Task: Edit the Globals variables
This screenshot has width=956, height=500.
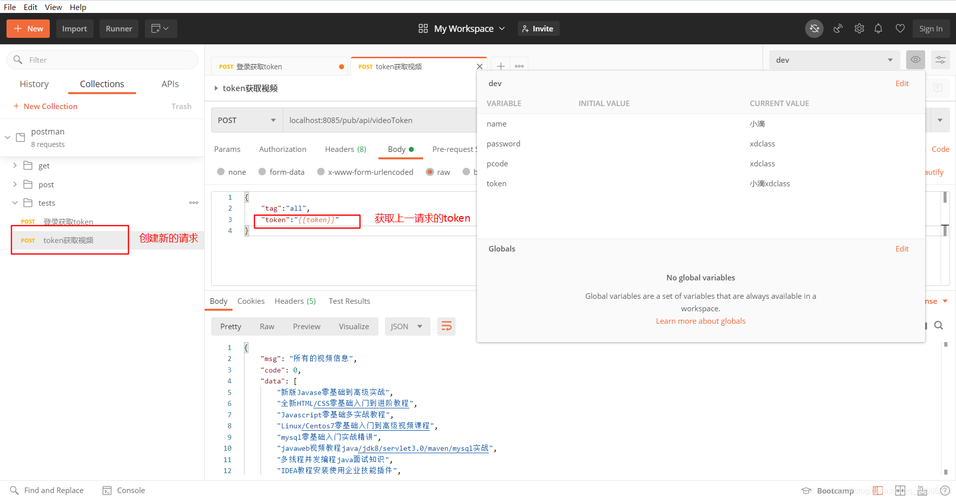Action: tap(902, 249)
